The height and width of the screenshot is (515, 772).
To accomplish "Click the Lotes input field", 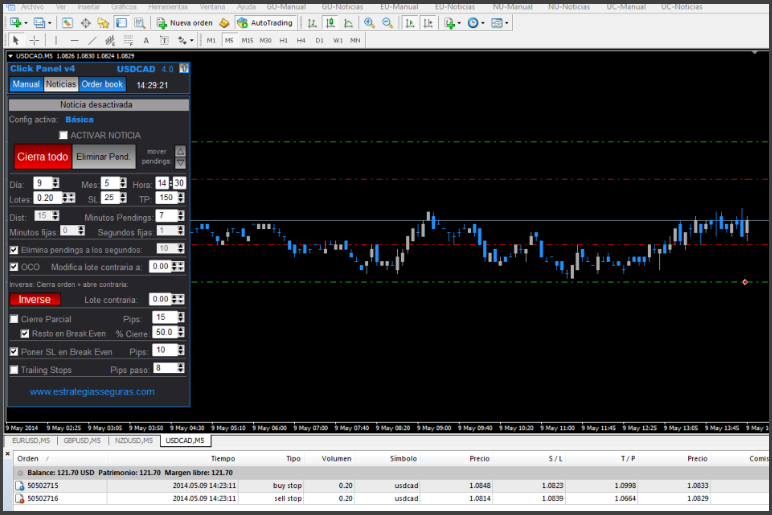I will (45, 198).
